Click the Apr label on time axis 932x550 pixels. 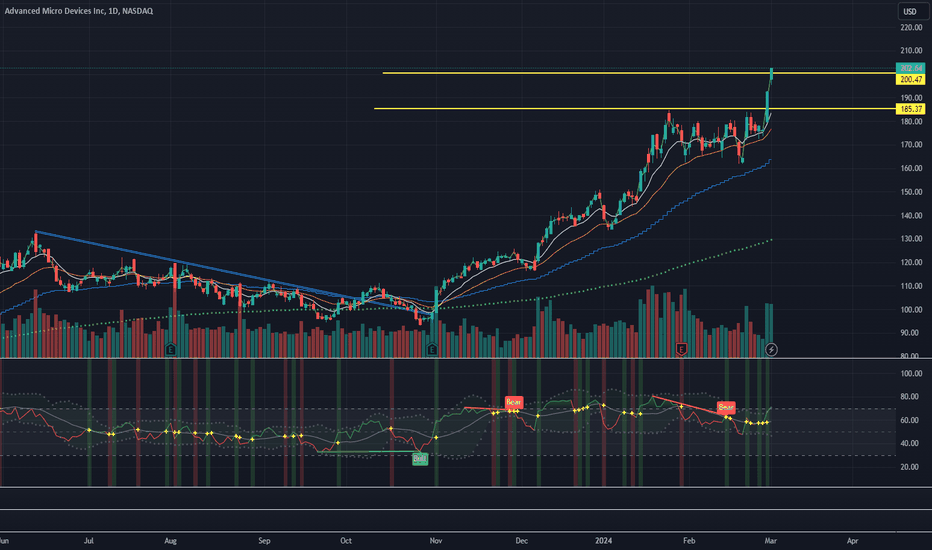coord(852,541)
